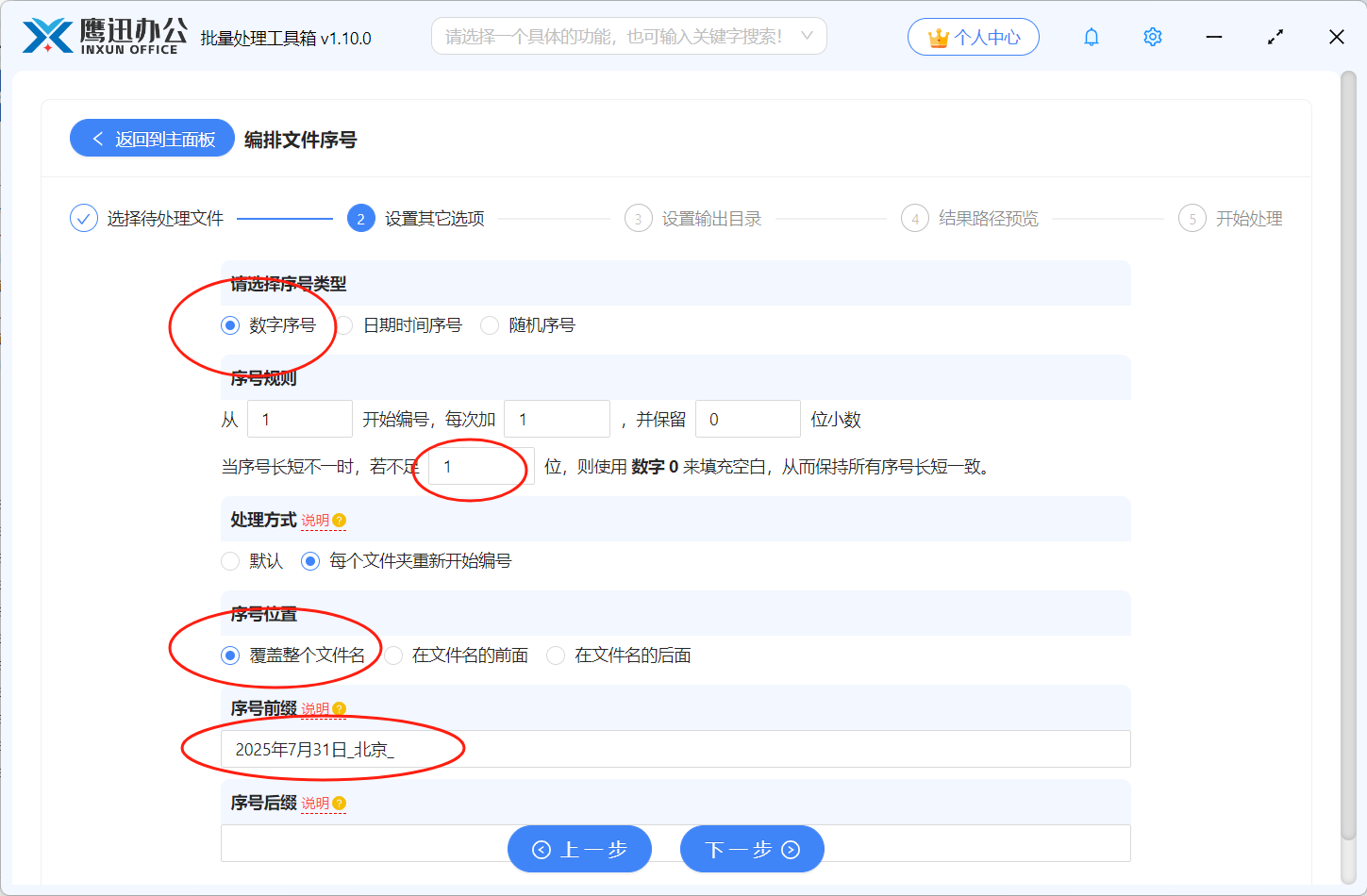Select the 日期时间序号 radio option
Viewport: 1367px width, 896px height.
(345, 325)
